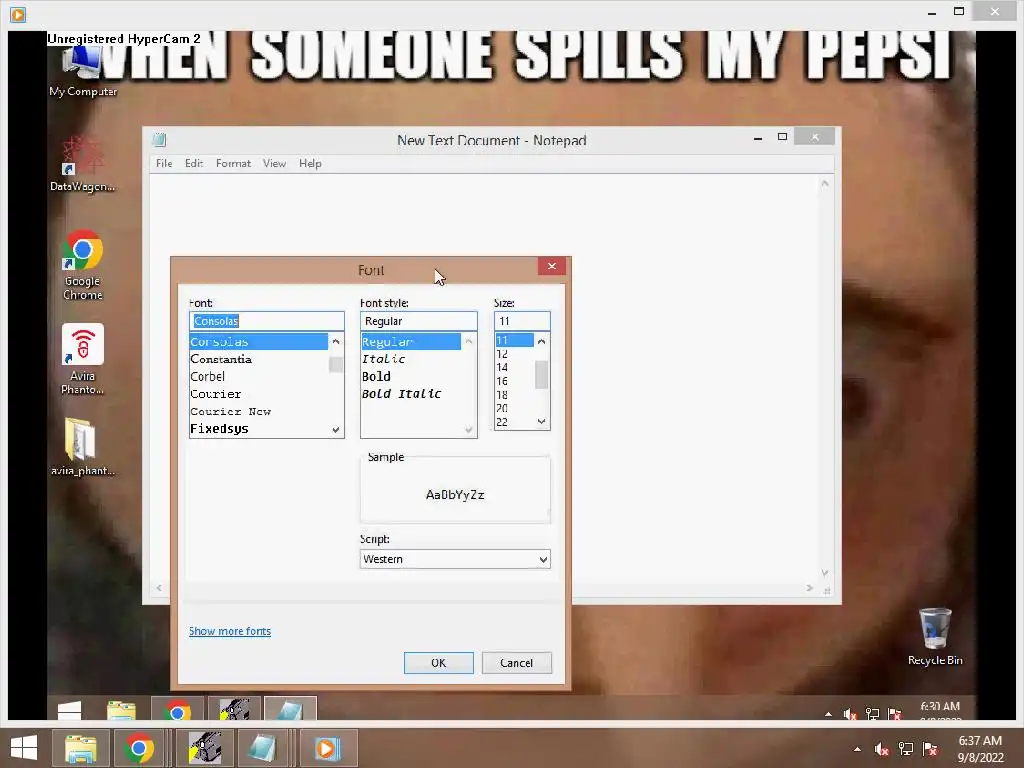This screenshot has width=1024, height=768.
Task: Open the outer Start button
Action: [24, 748]
